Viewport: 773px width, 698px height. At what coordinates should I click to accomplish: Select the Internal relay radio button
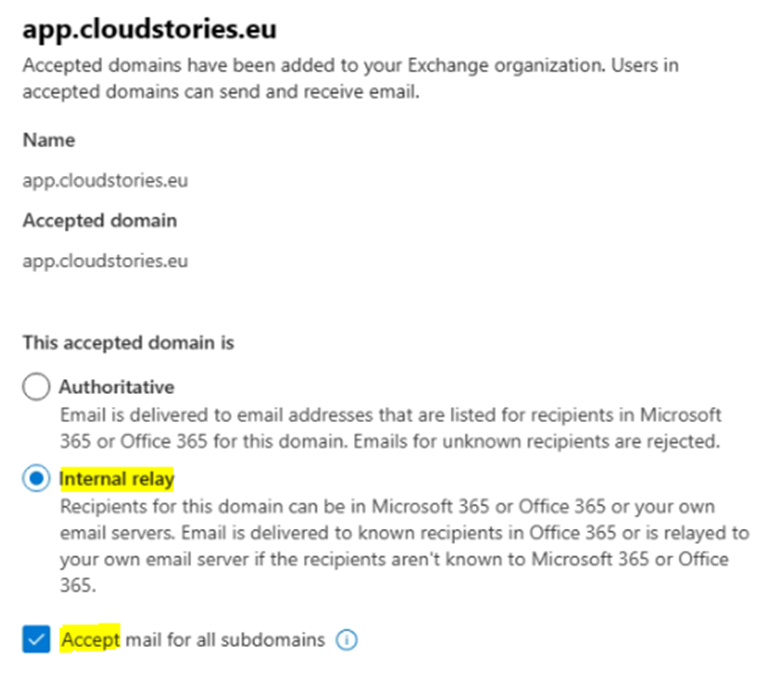pos(36,480)
